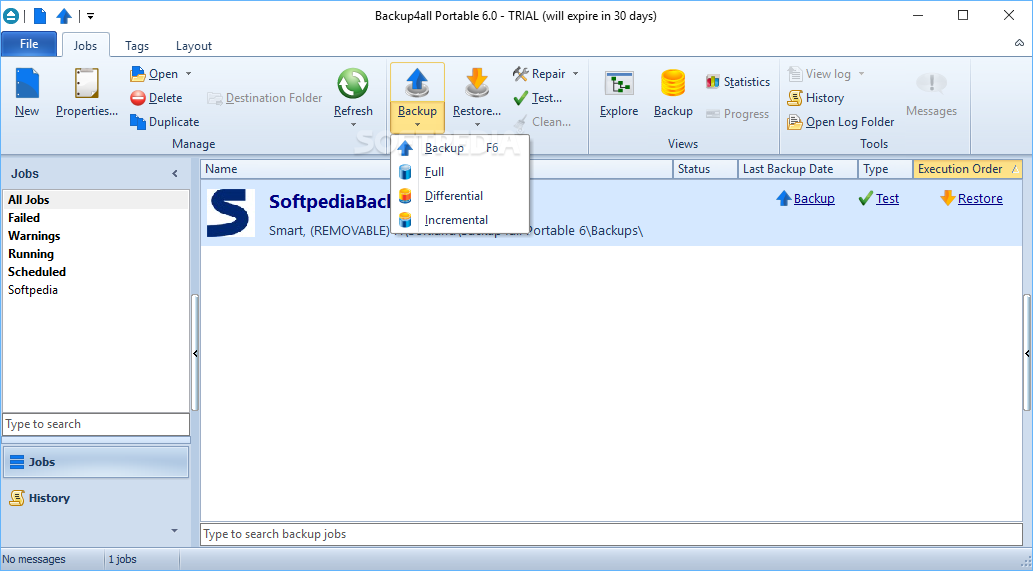Screen dimensions: 1033x571
Task: Focus the Jobs panel search box
Action: coord(96,424)
